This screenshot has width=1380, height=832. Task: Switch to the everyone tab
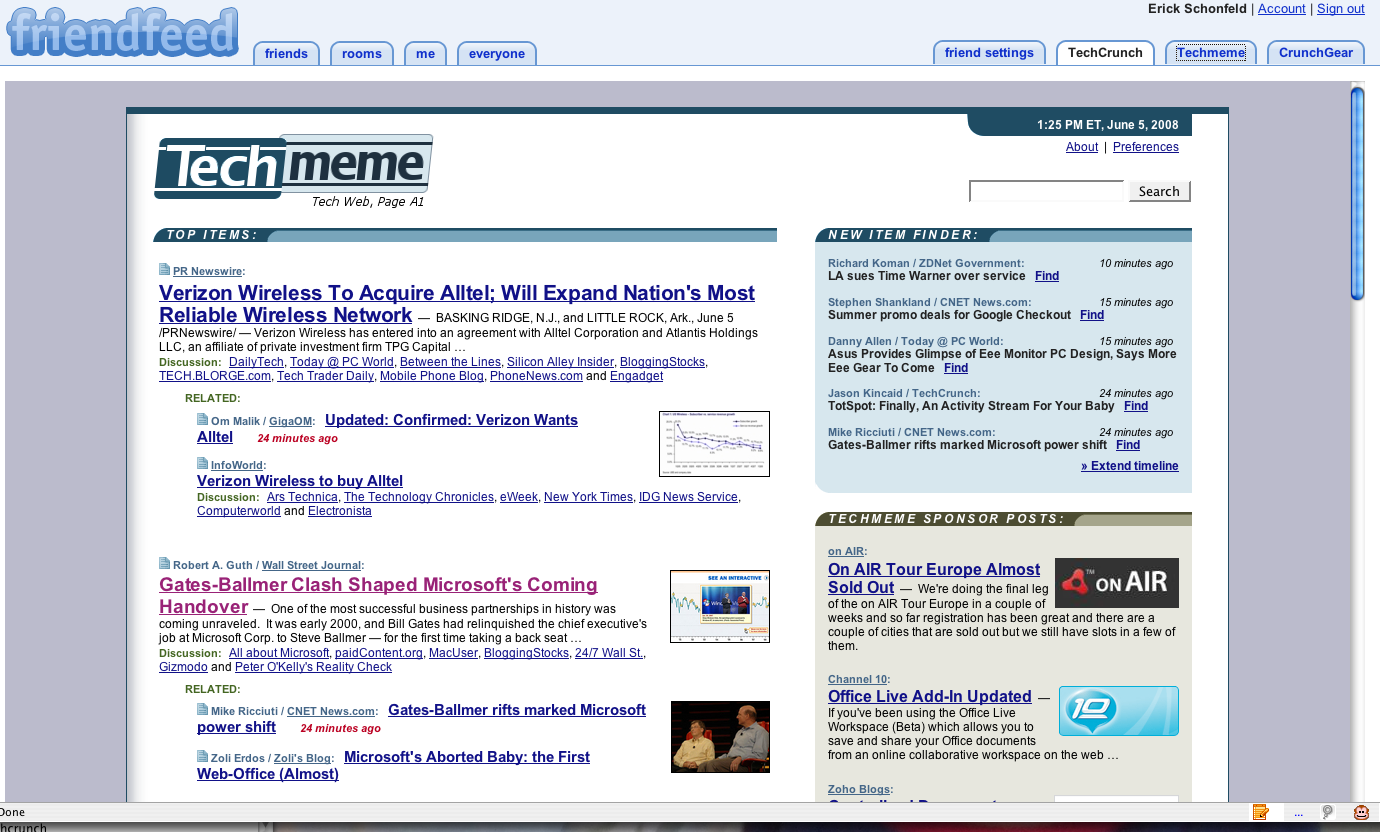(x=497, y=54)
